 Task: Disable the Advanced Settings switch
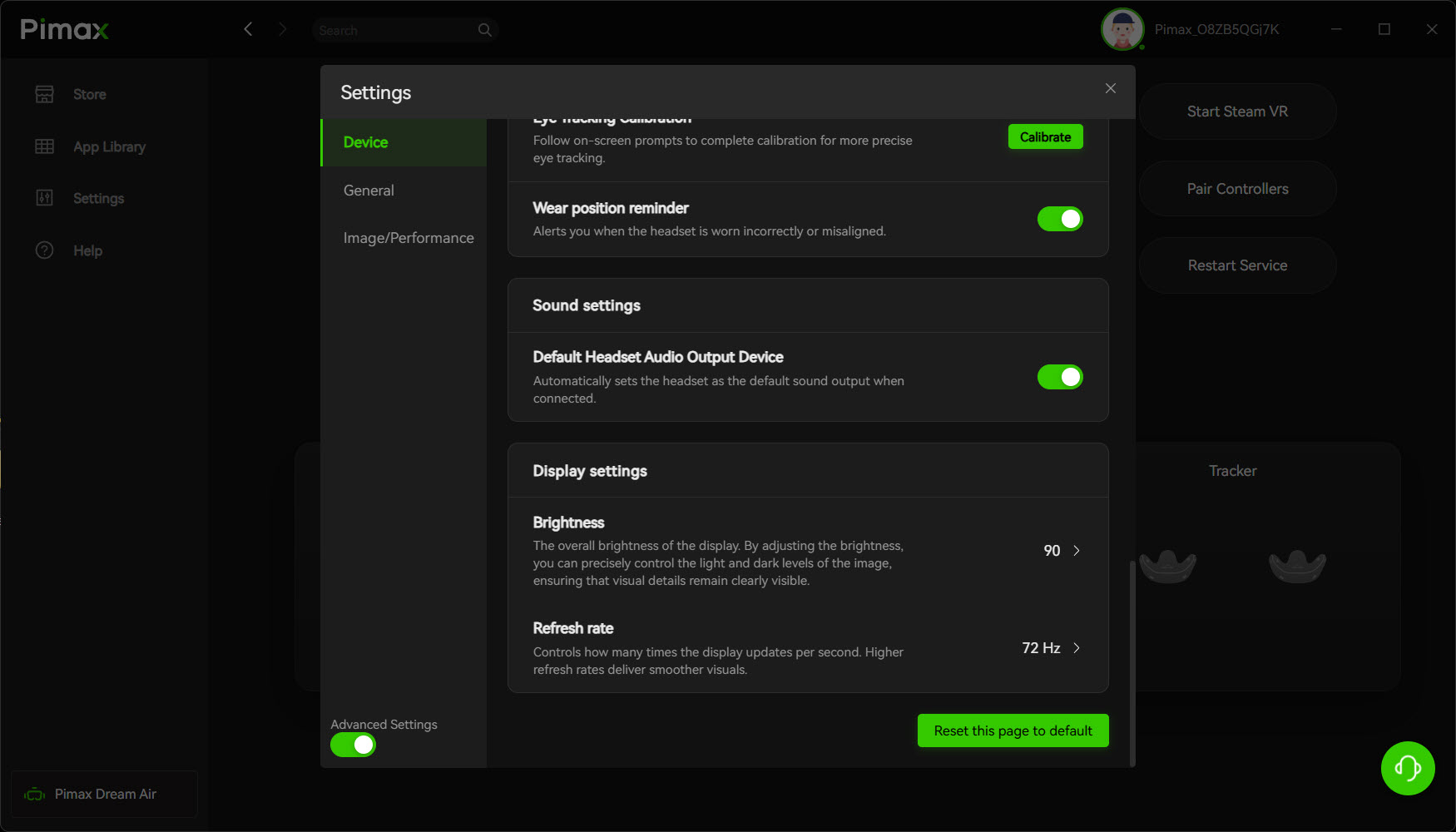354,745
